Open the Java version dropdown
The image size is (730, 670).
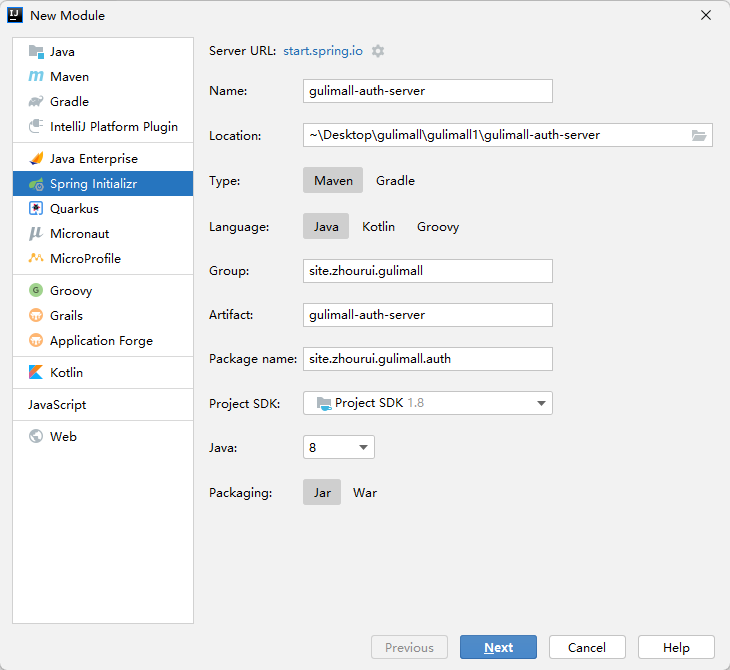click(x=339, y=447)
